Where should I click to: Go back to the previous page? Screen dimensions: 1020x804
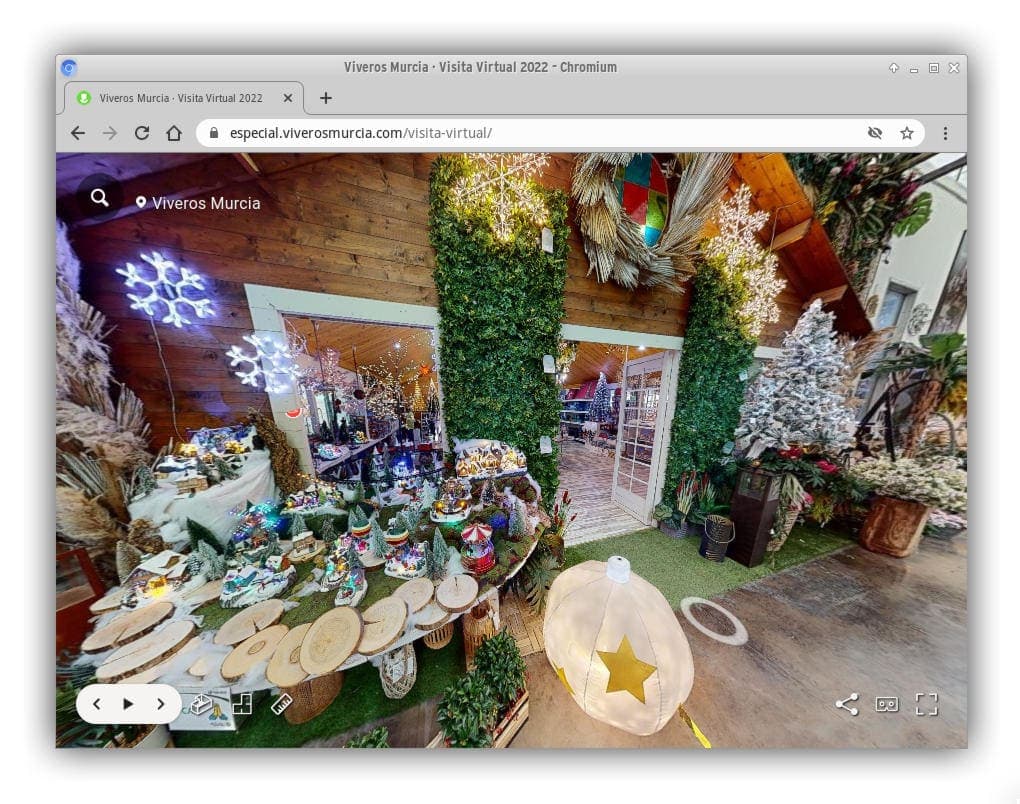pos(78,133)
